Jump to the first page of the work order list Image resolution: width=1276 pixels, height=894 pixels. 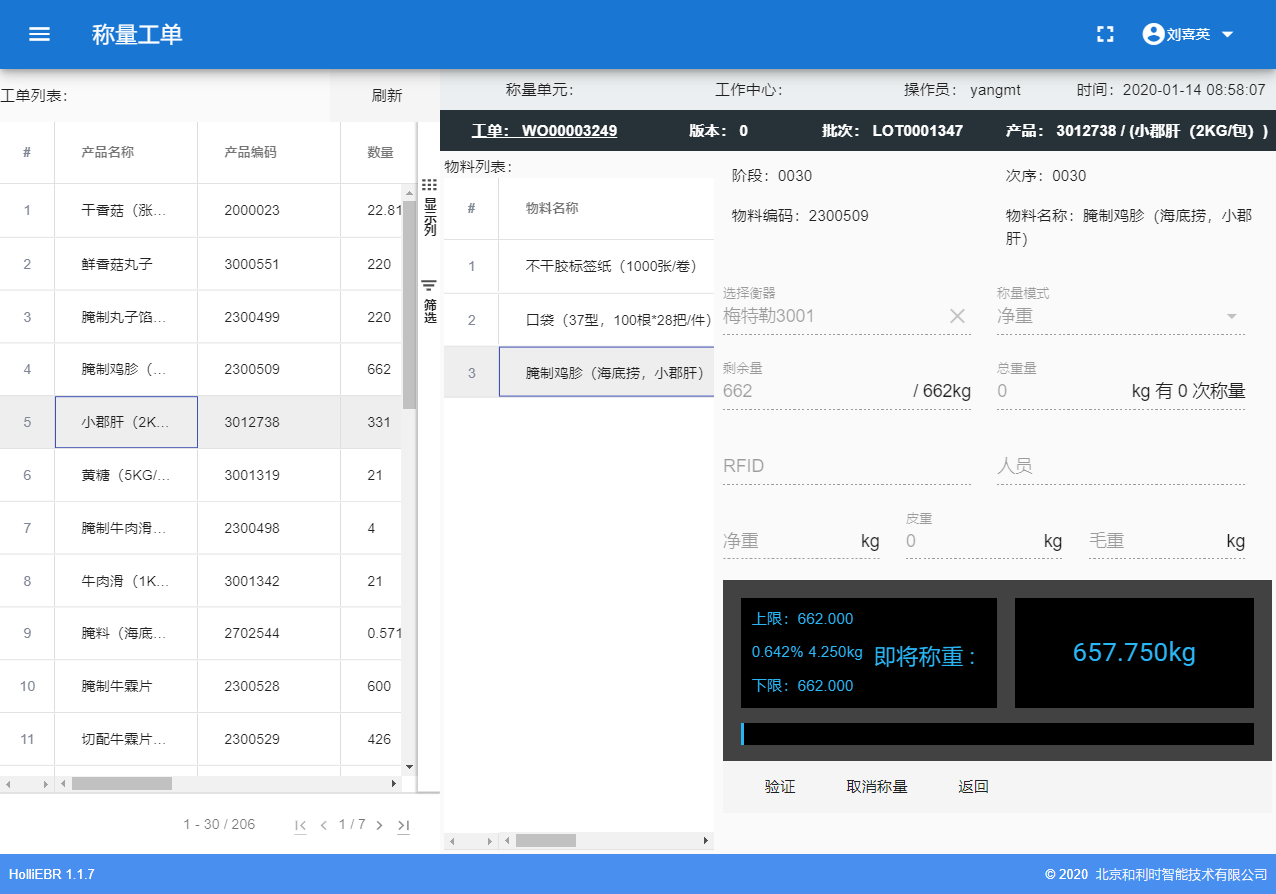300,824
